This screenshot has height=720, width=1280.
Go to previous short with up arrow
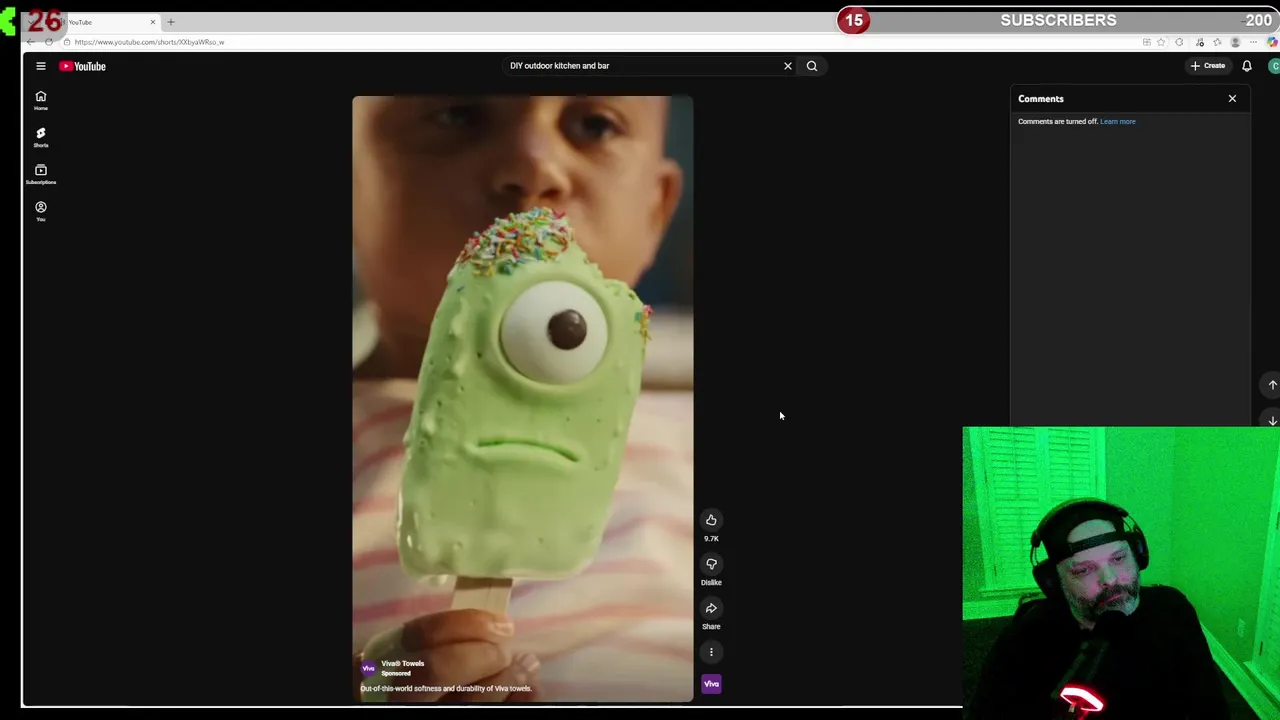[1272, 385]
